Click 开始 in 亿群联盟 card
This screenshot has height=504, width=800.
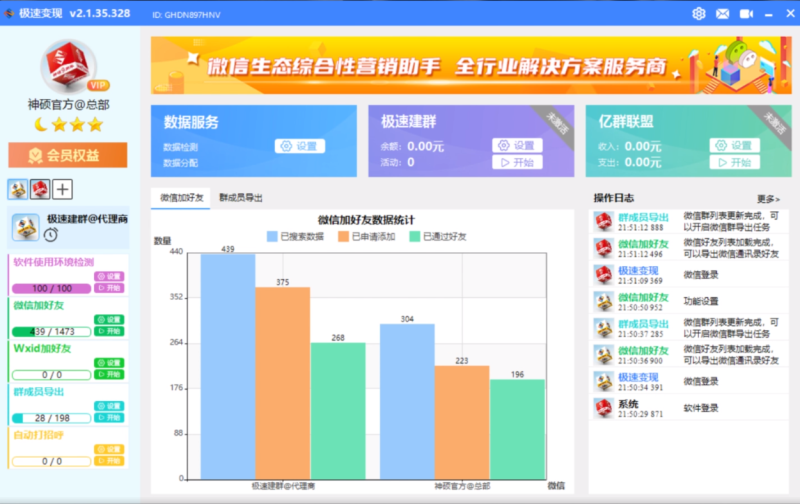(x=735, y=163)
